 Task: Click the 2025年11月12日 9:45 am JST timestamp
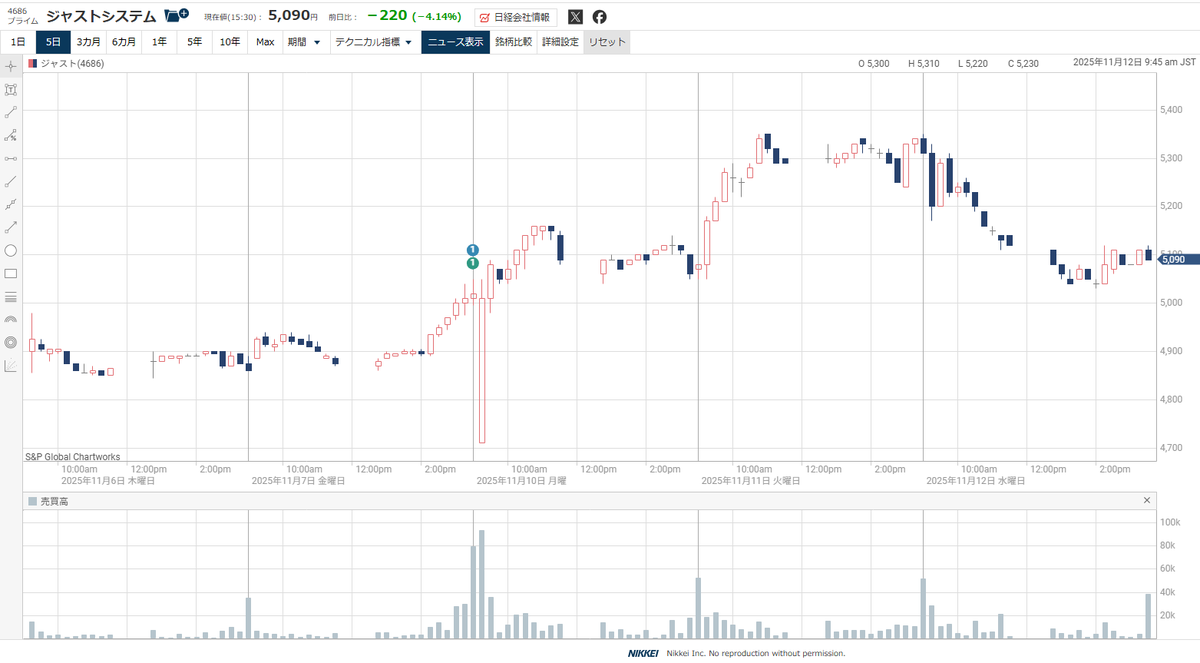coord(1134,63)
